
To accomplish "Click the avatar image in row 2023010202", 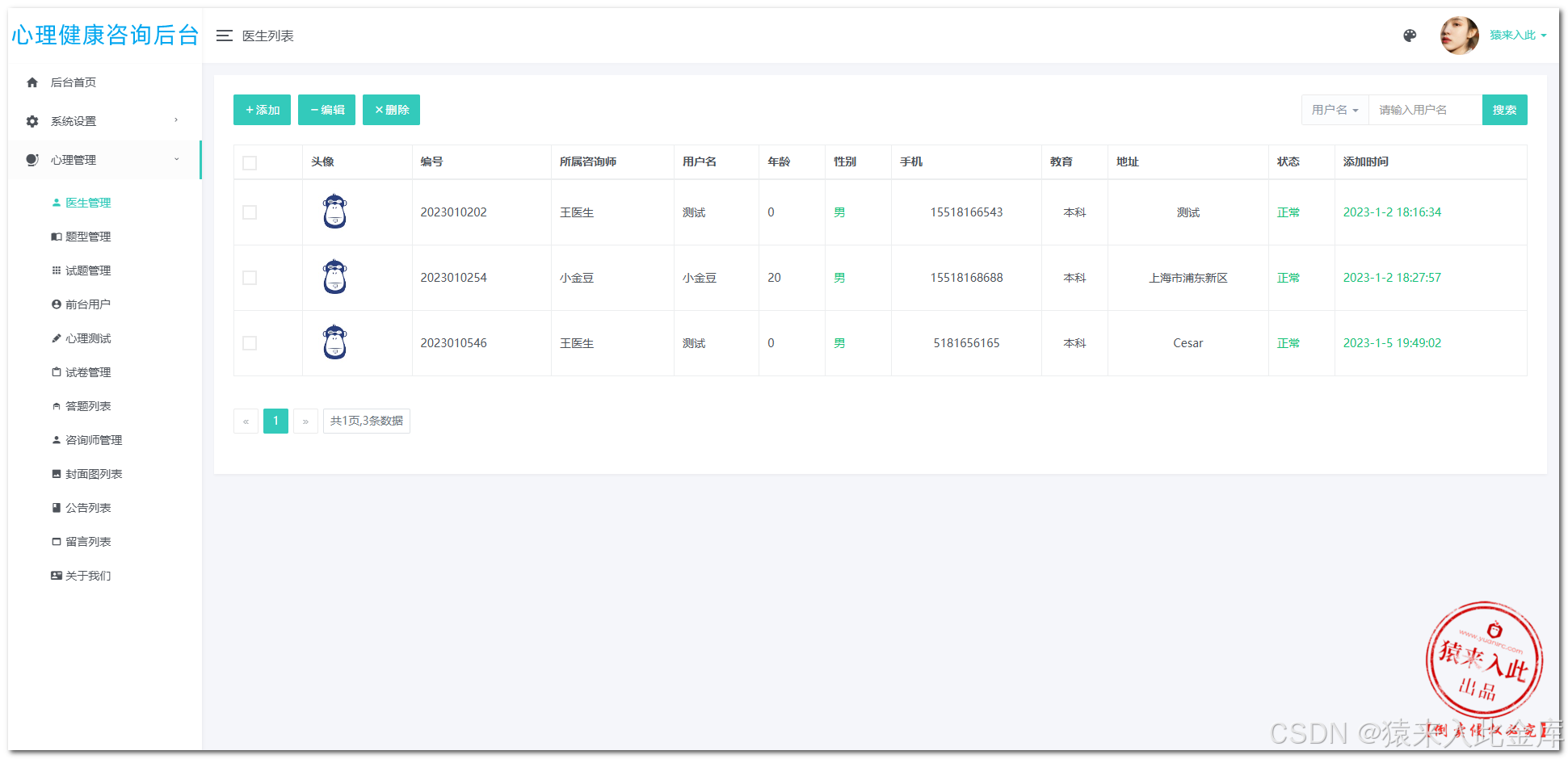I will [334, 212].
